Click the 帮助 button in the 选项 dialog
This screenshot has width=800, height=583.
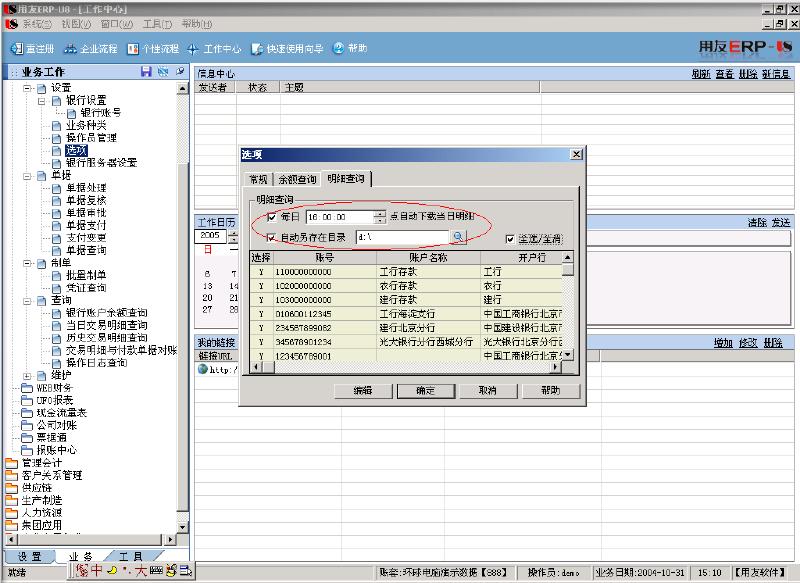pos(551,391)
